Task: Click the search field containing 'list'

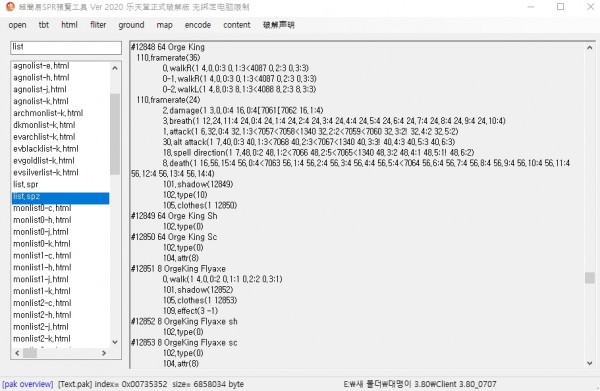Action: (66, 47)
